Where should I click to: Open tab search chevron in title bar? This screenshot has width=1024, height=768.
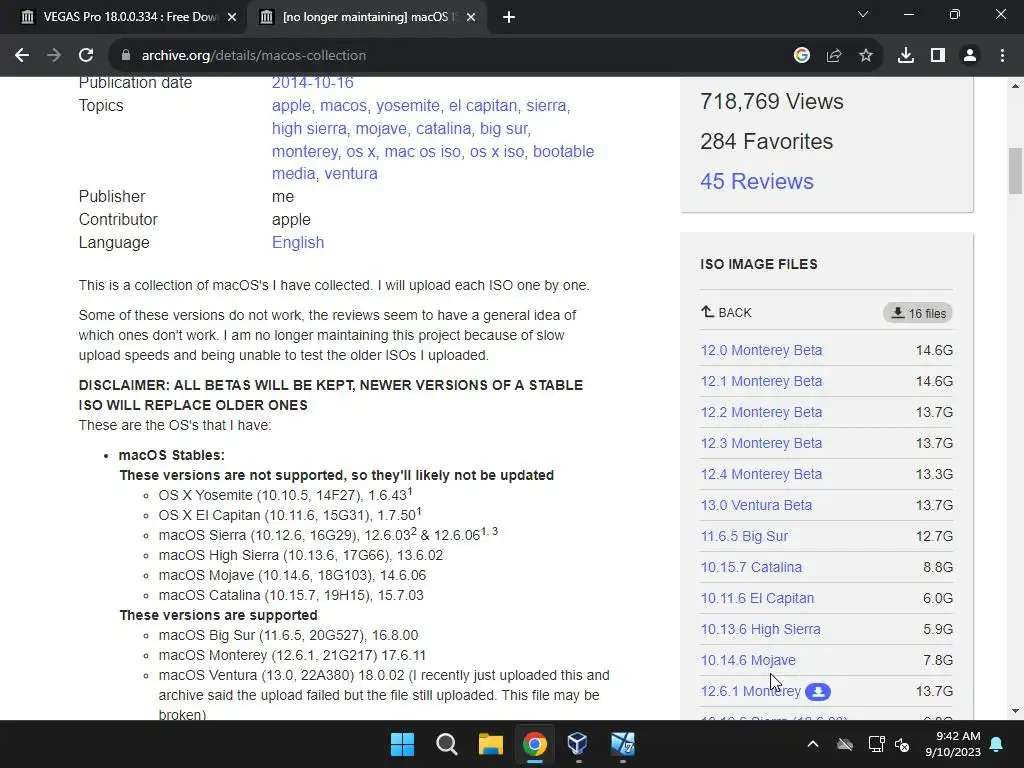click(x=863, y=14)
